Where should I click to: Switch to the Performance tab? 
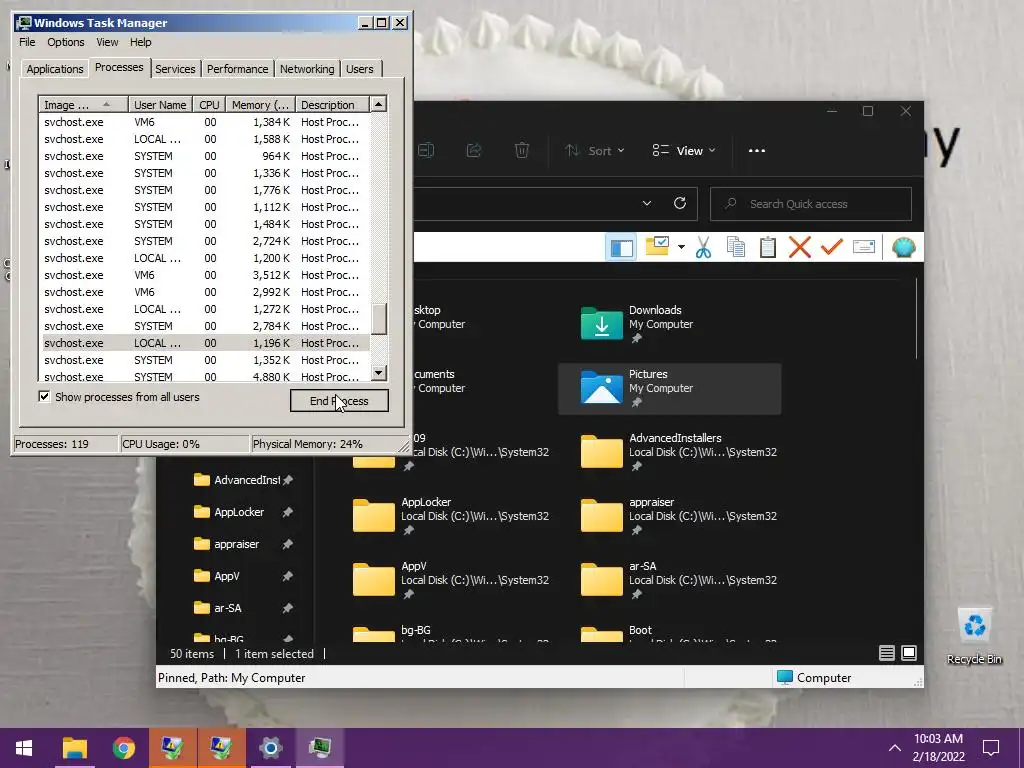click(238, 69)
